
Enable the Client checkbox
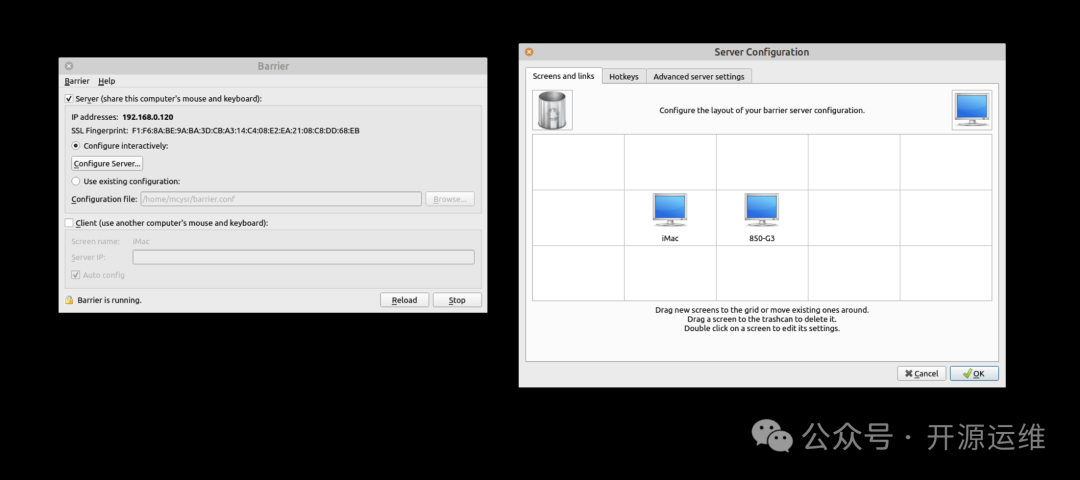pos(69,223)
